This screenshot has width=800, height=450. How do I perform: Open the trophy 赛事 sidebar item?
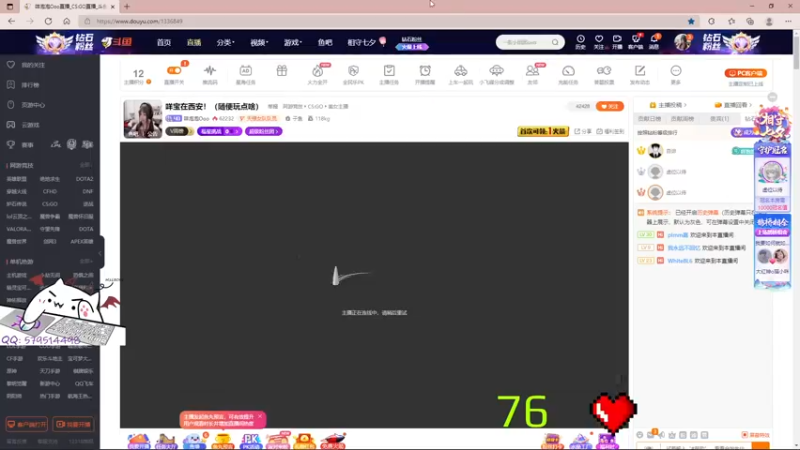click(20, 144)
